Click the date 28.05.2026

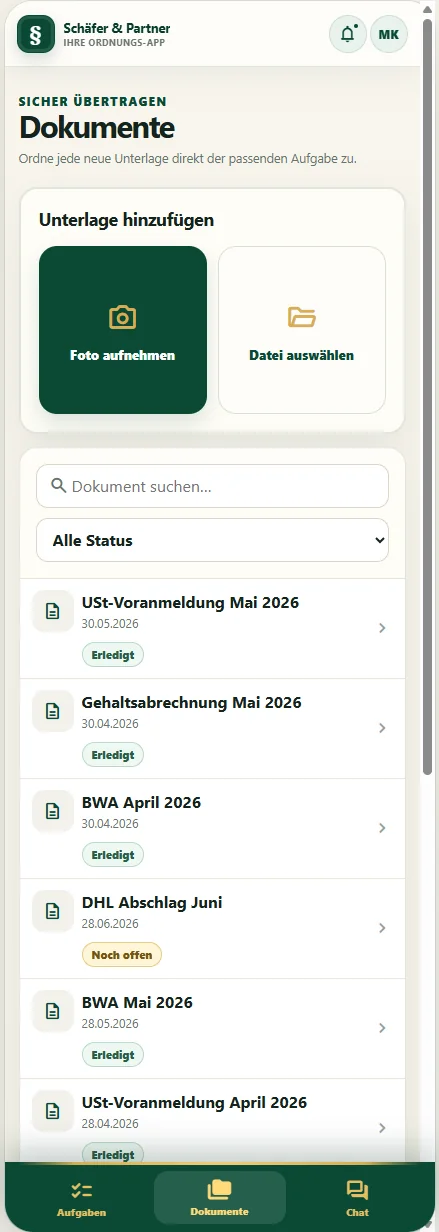tap(110, 1024)
